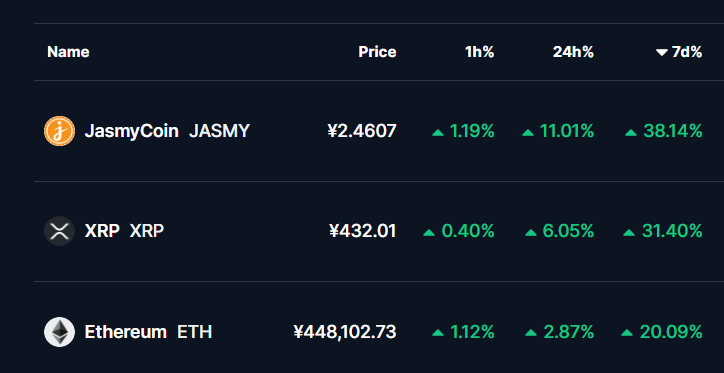This screenshot has height=373, width=724.
Task: Sort table by 1h% column
Action: pos(479,52)
